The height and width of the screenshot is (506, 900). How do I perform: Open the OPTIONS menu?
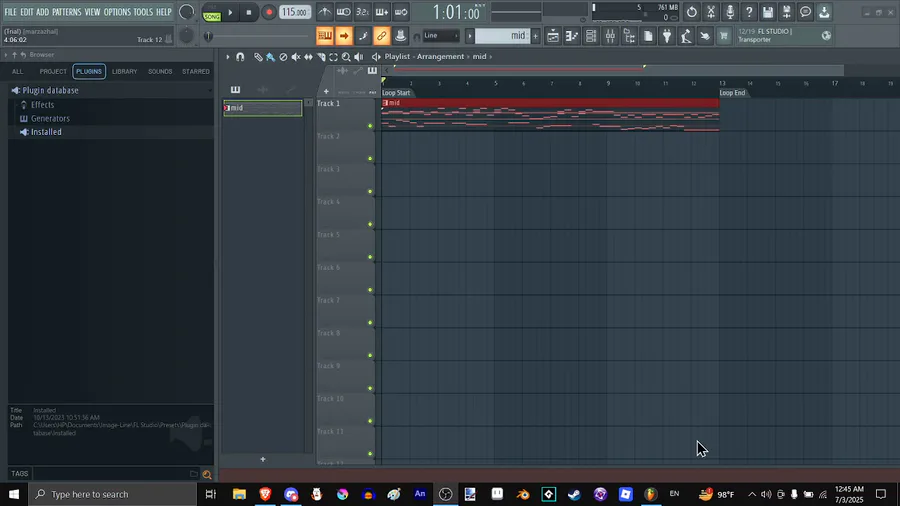click(x=117, y=12)
